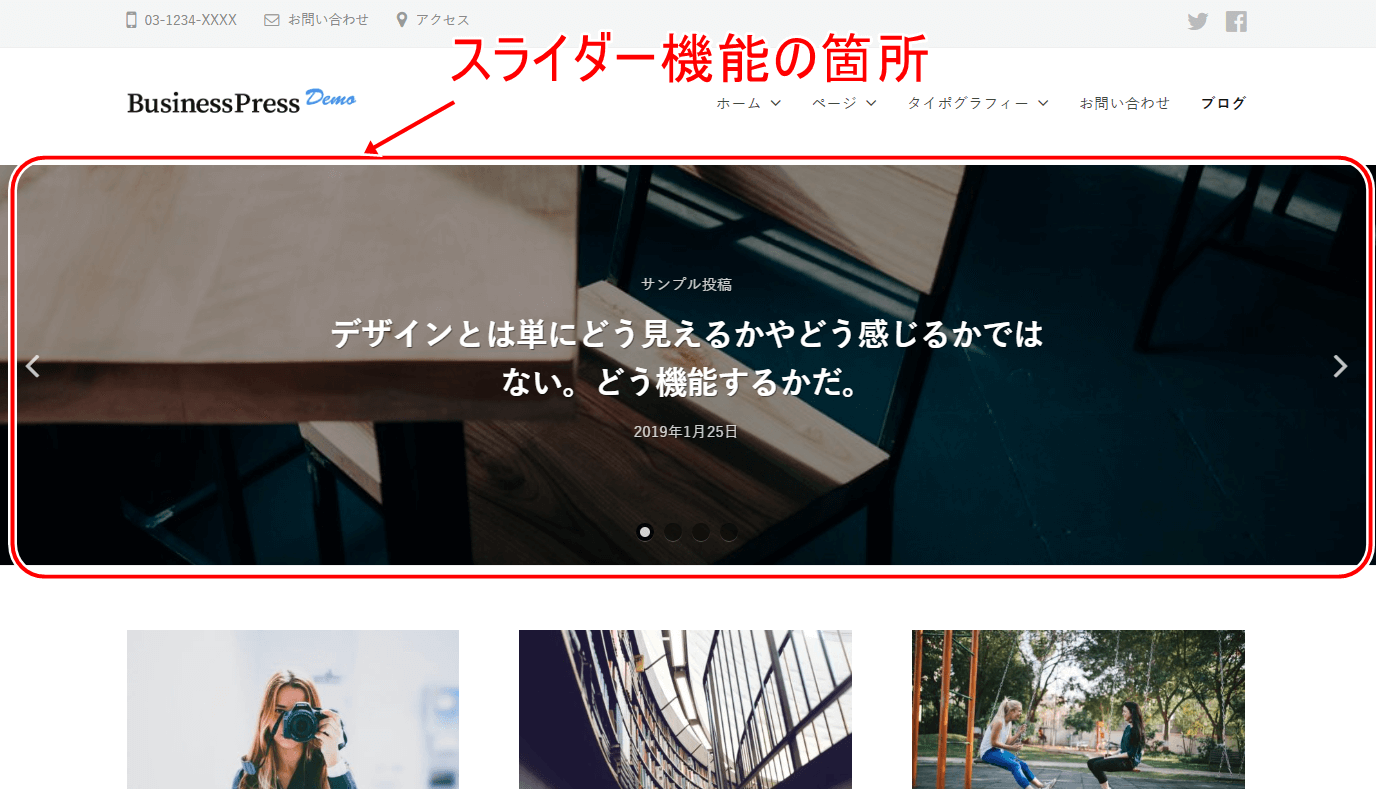
Task: Open the ホーム navigation item
Action: [x=739, y=103]
